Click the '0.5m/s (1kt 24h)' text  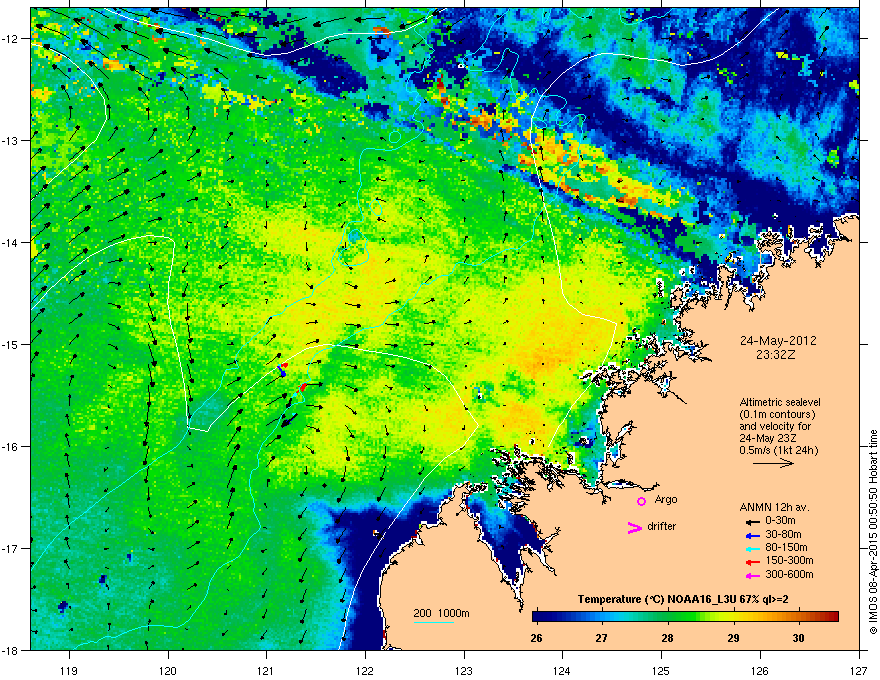coord(779,450)
